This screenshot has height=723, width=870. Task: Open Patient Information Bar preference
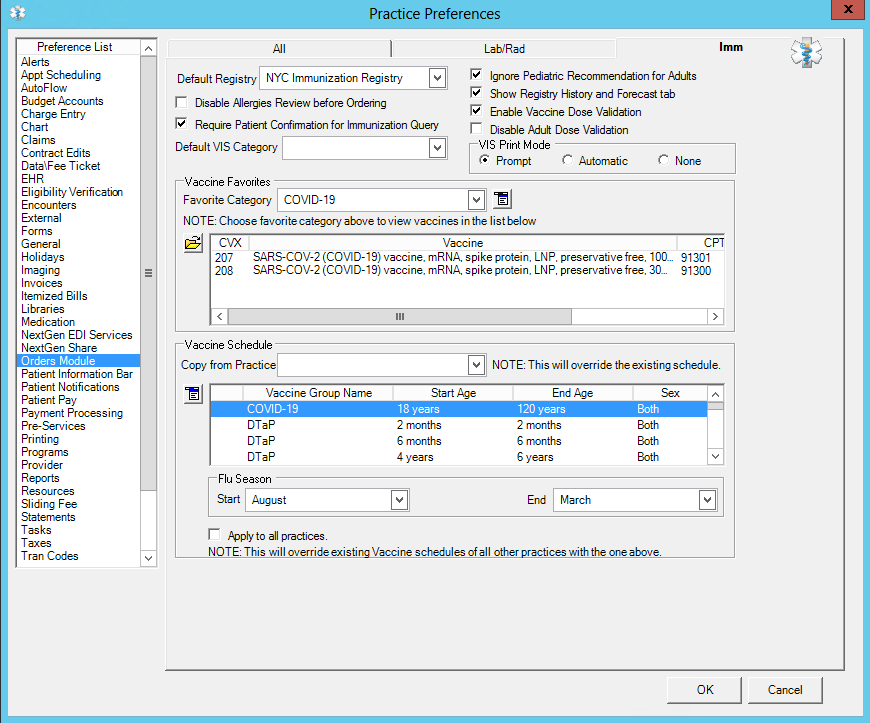point(77,374)
